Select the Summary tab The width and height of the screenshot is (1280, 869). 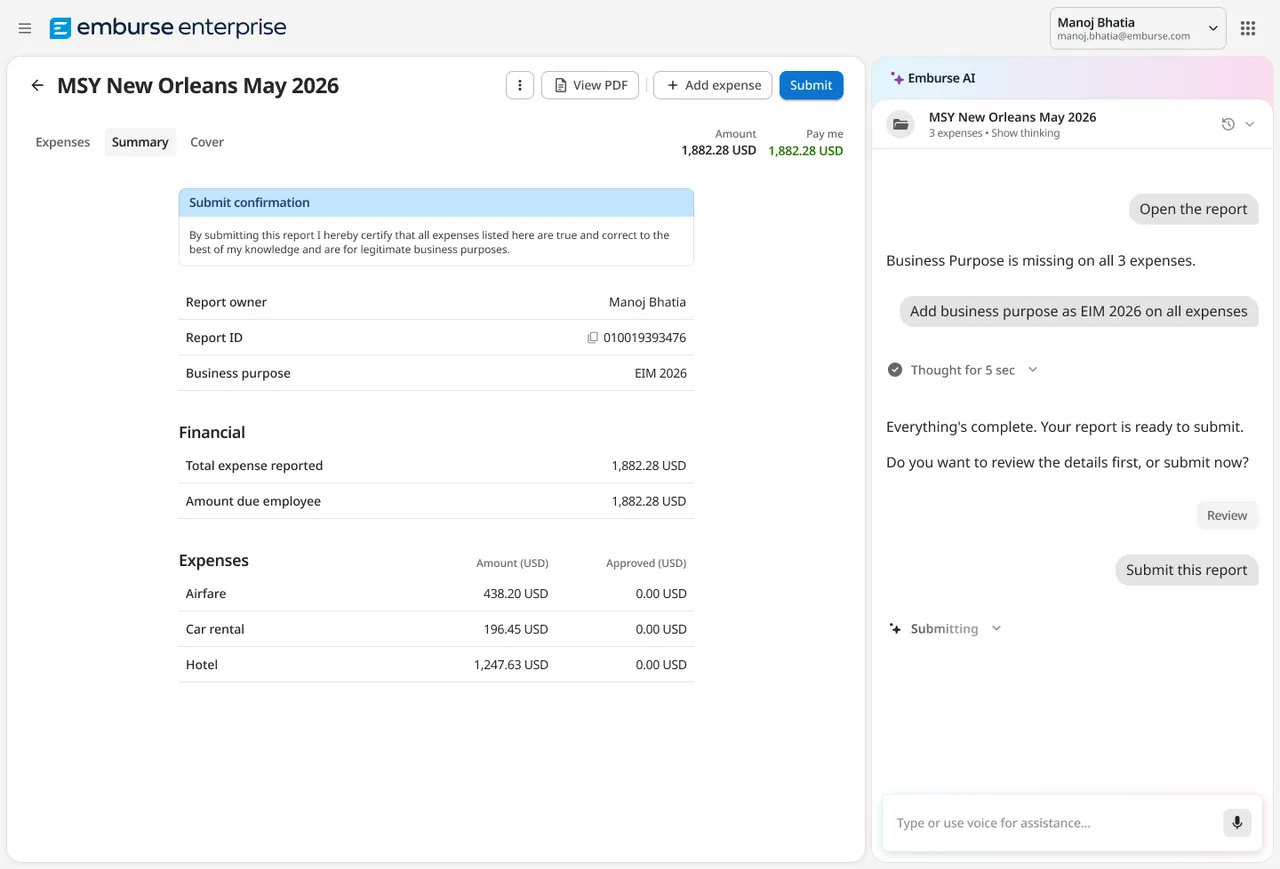[x=140, y=142]
